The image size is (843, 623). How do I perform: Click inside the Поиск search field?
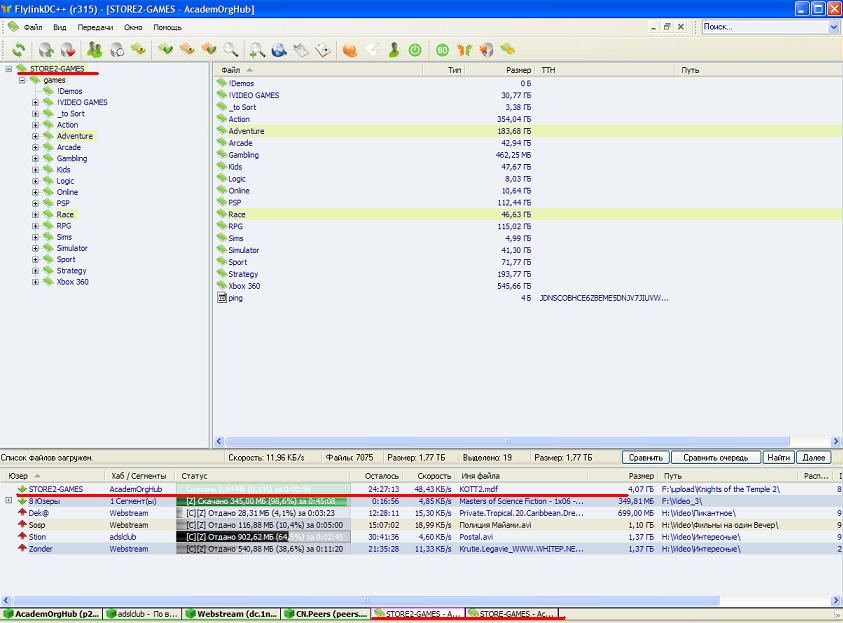766,27
